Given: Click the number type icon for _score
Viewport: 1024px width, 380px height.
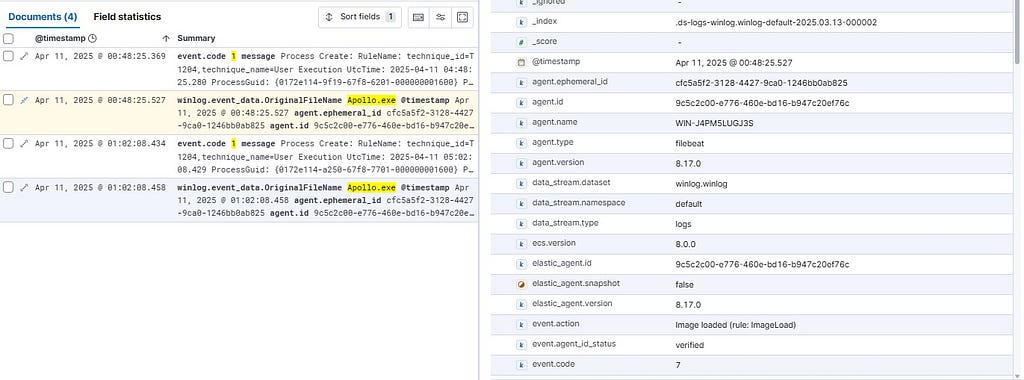Looking at the screenshot, I should click(521, 42).
